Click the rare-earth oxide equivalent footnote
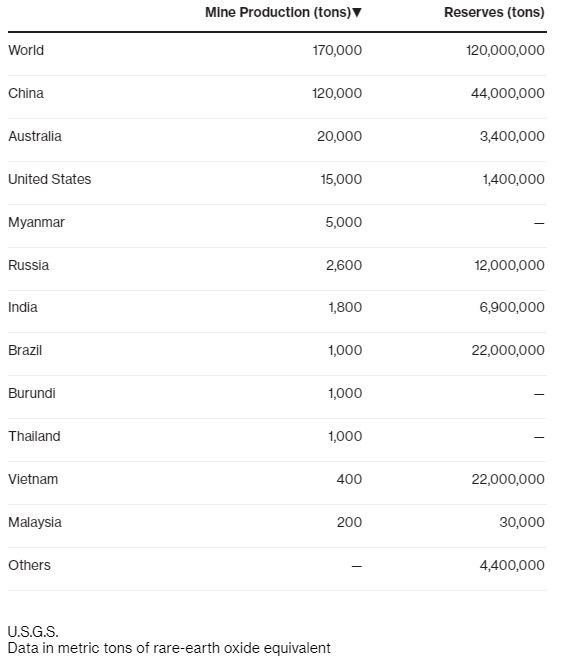Image resolution: width=561 pixels, height=660 pixels. point(169,648)
